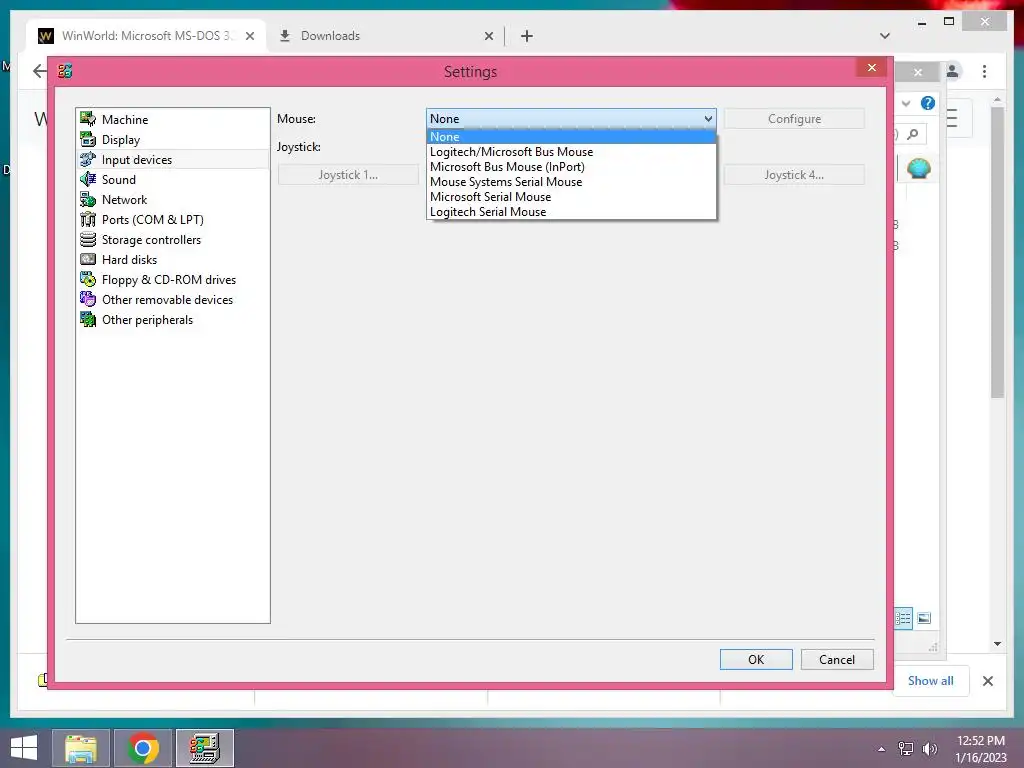The image size is (1024, 768).
Task: Select Other peripherals category
Action: pos(148,320)
